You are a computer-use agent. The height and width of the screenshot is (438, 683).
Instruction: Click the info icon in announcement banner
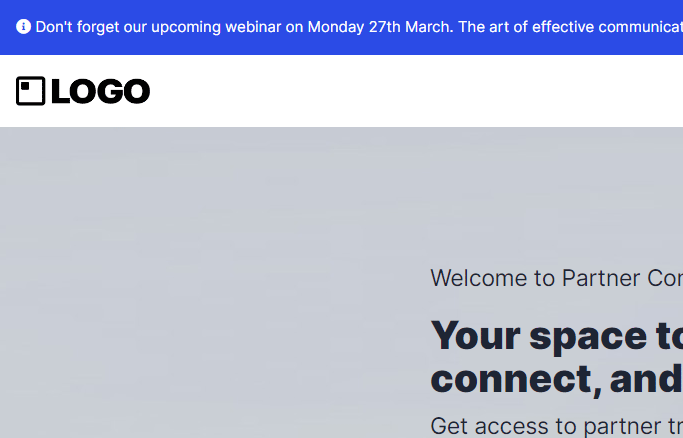click(23, 27)
